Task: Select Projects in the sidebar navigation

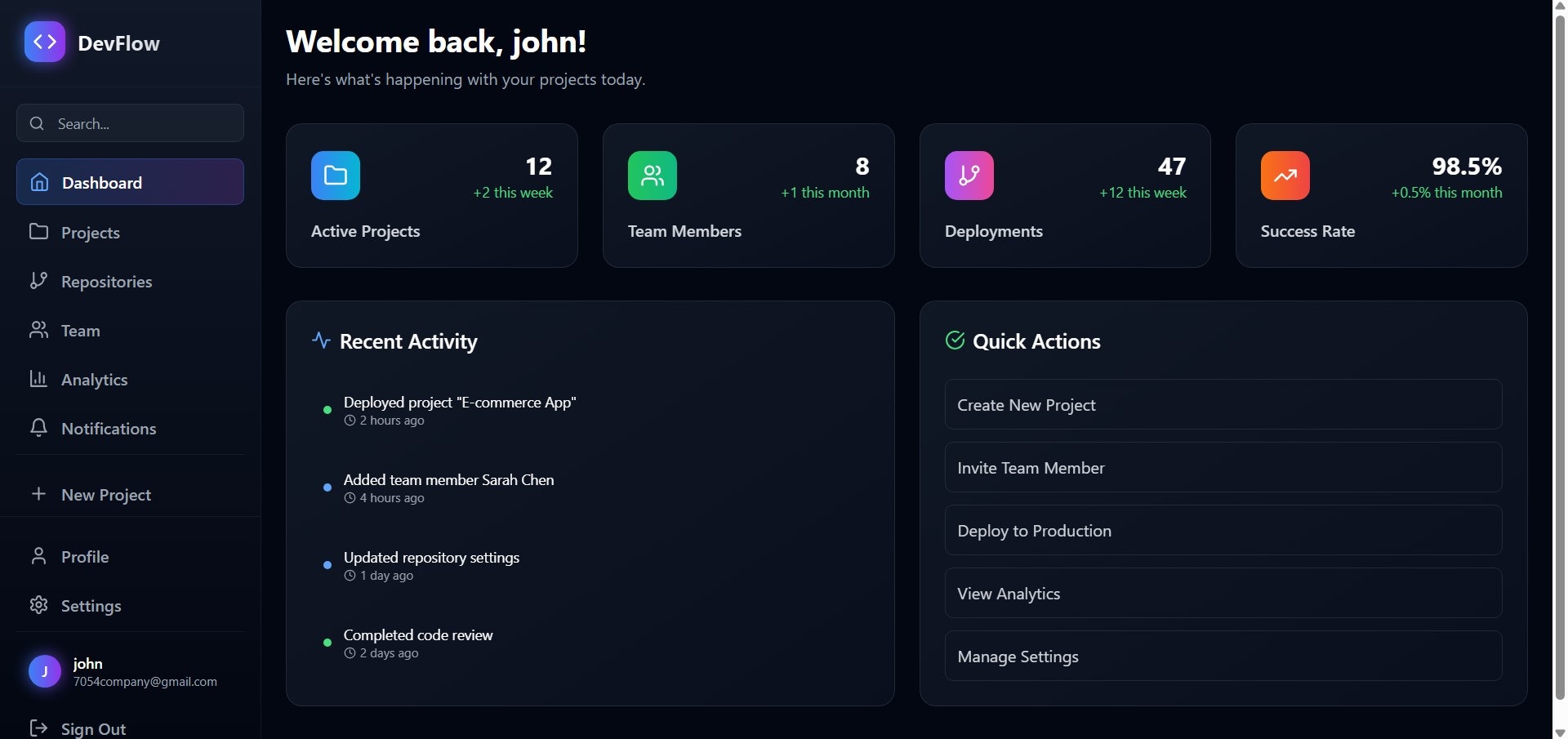Action: pyautogui.click(x=90, y=232)
